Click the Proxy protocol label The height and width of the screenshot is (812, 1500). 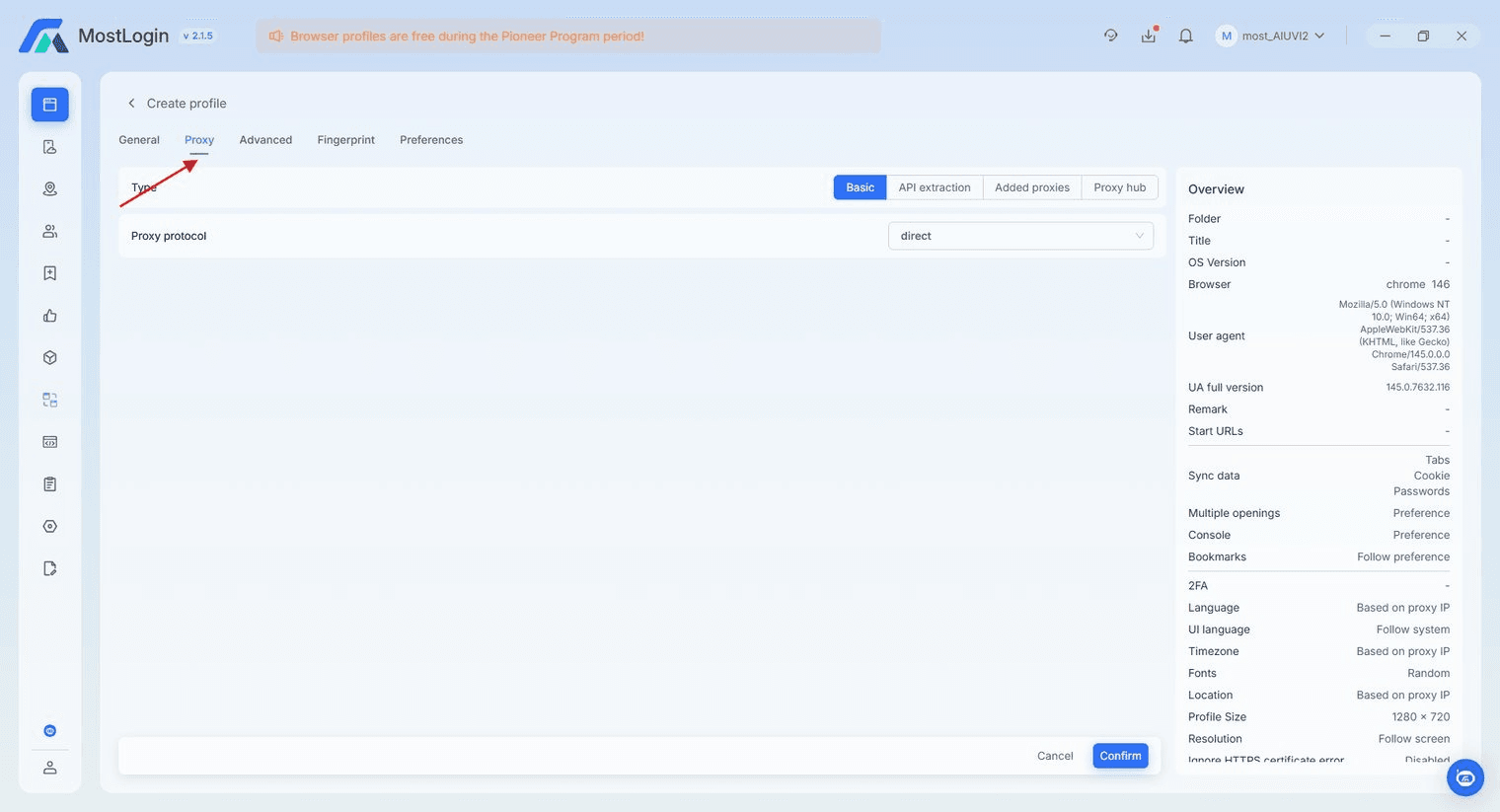(x=169, y=237)
